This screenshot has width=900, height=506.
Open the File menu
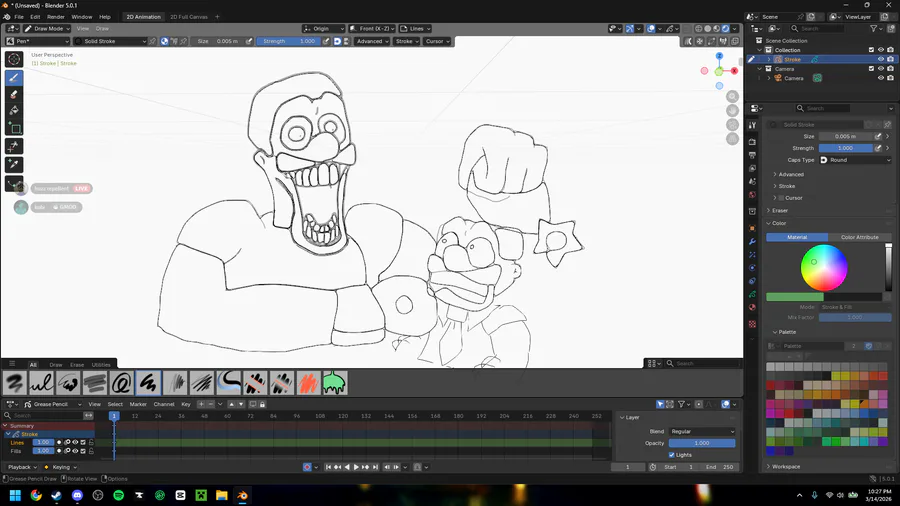(19, 17)
